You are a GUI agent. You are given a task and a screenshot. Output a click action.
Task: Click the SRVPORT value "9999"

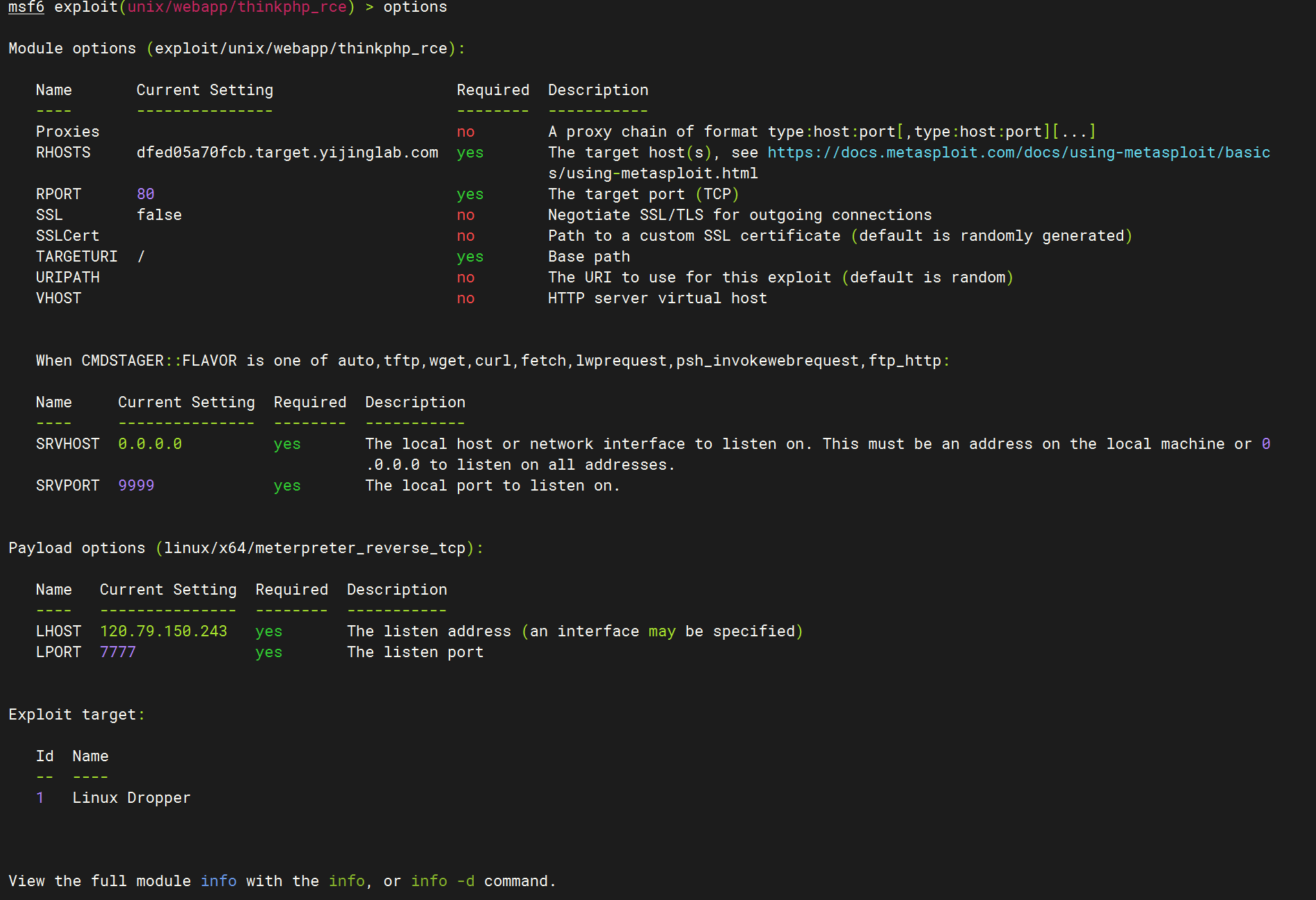[136, 486]
